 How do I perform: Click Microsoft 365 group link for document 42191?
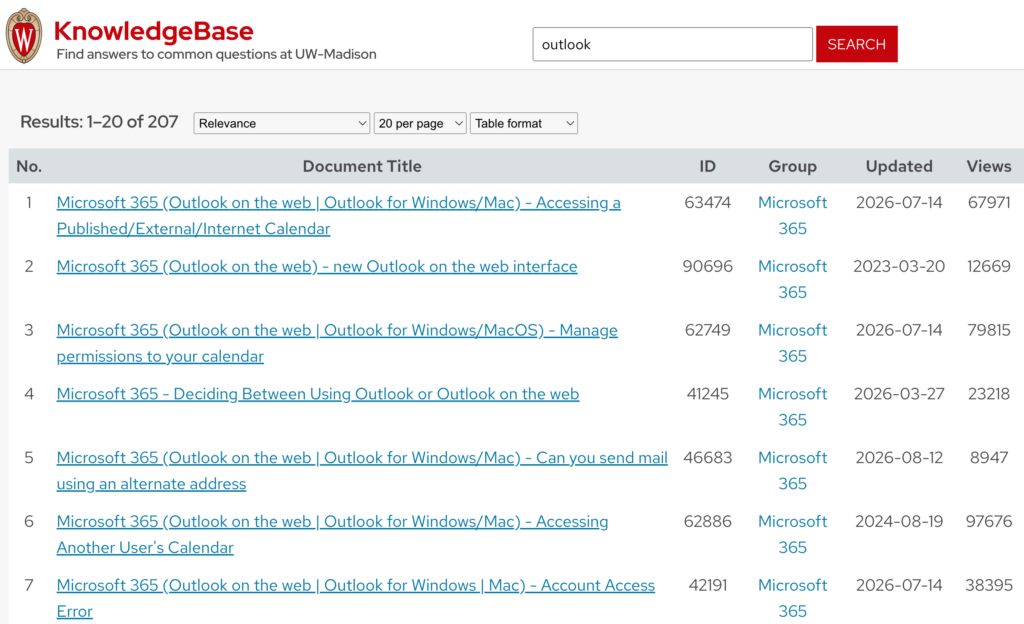(x=792, y=598)
